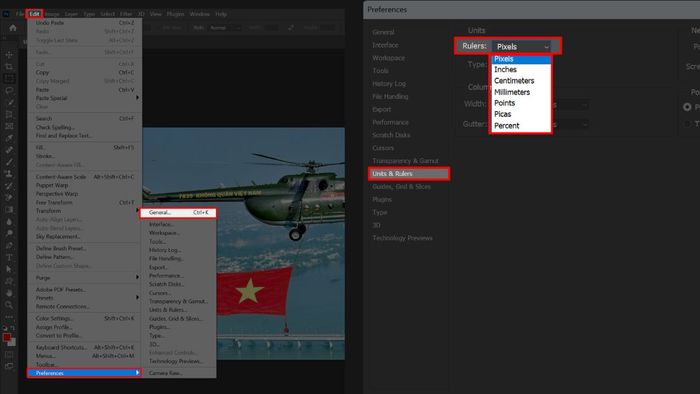The width and height of the screenshot is (700, 394).
Task: Open the Gutter units dropdown arrow
Action: pos(584,124)
